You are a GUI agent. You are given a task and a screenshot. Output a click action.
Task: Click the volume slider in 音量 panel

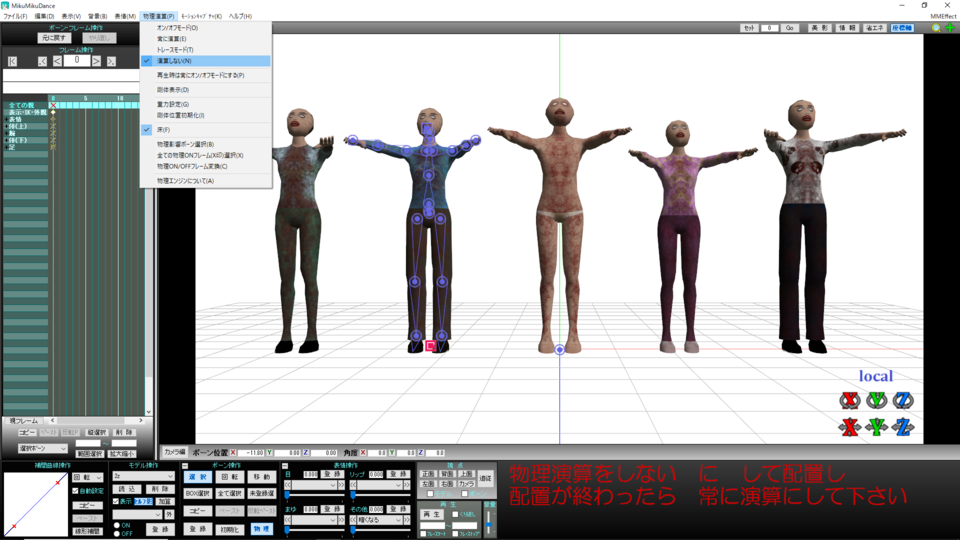489,522
